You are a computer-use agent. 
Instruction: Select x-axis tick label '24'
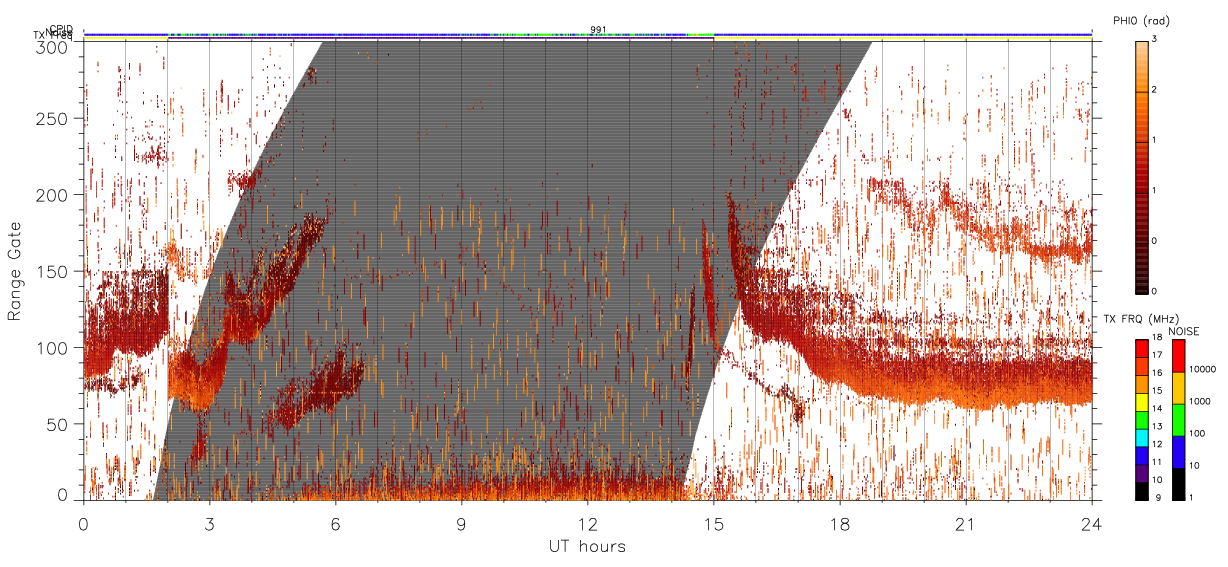point(1091,523)
